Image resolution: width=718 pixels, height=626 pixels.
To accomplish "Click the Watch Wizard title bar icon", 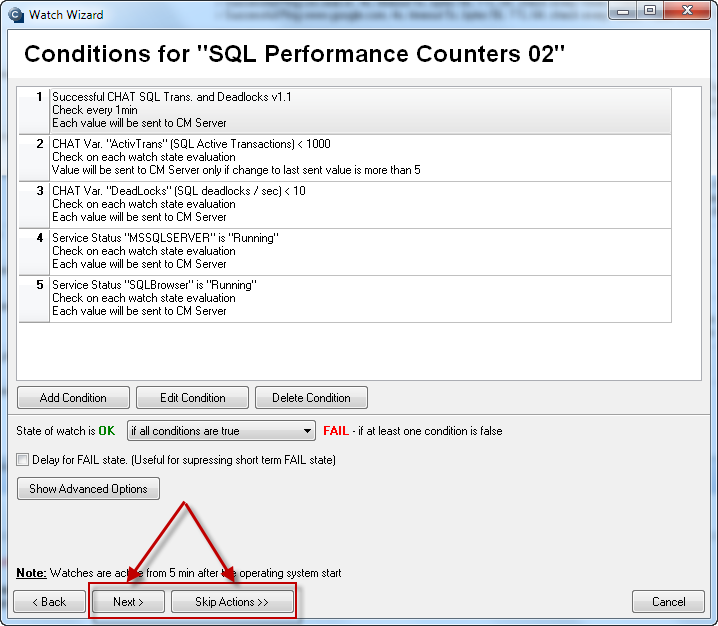I will click(16, 15).
